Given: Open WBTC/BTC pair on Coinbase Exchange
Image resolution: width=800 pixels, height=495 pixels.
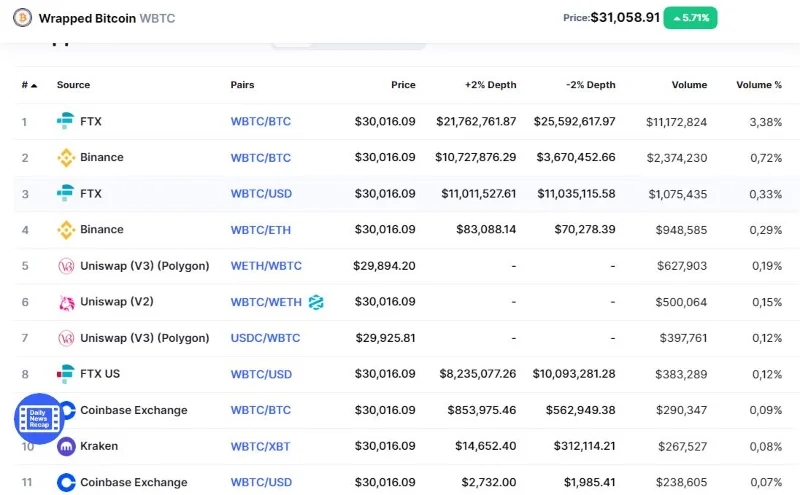Looking at the screenshot, I should click(261, 410).
